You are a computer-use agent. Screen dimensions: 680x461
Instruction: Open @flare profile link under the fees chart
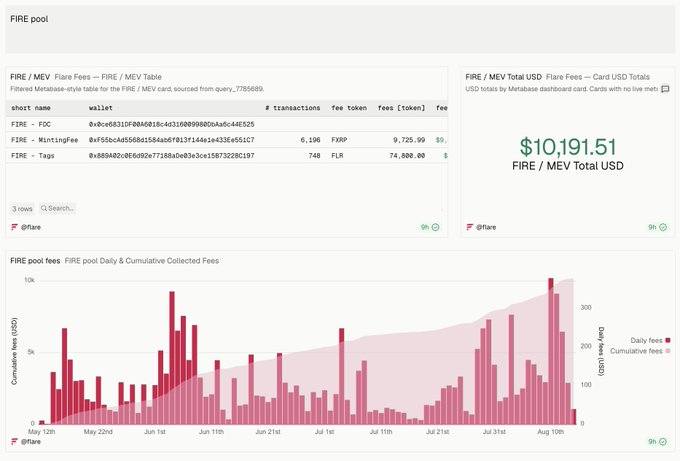(x=31, y=441)
